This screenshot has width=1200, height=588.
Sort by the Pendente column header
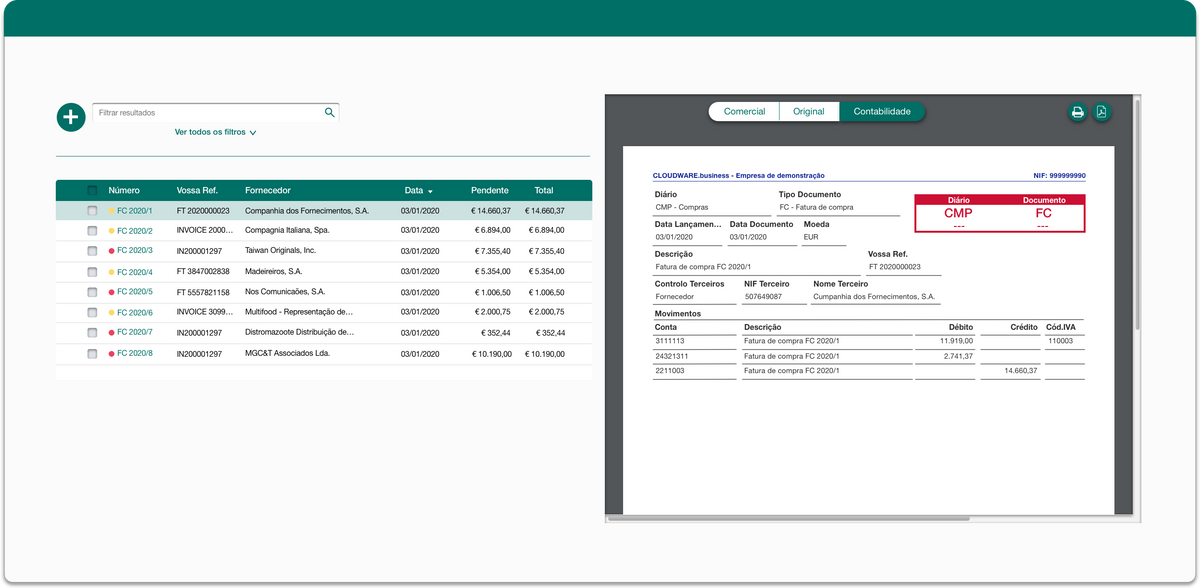point(490,190)
